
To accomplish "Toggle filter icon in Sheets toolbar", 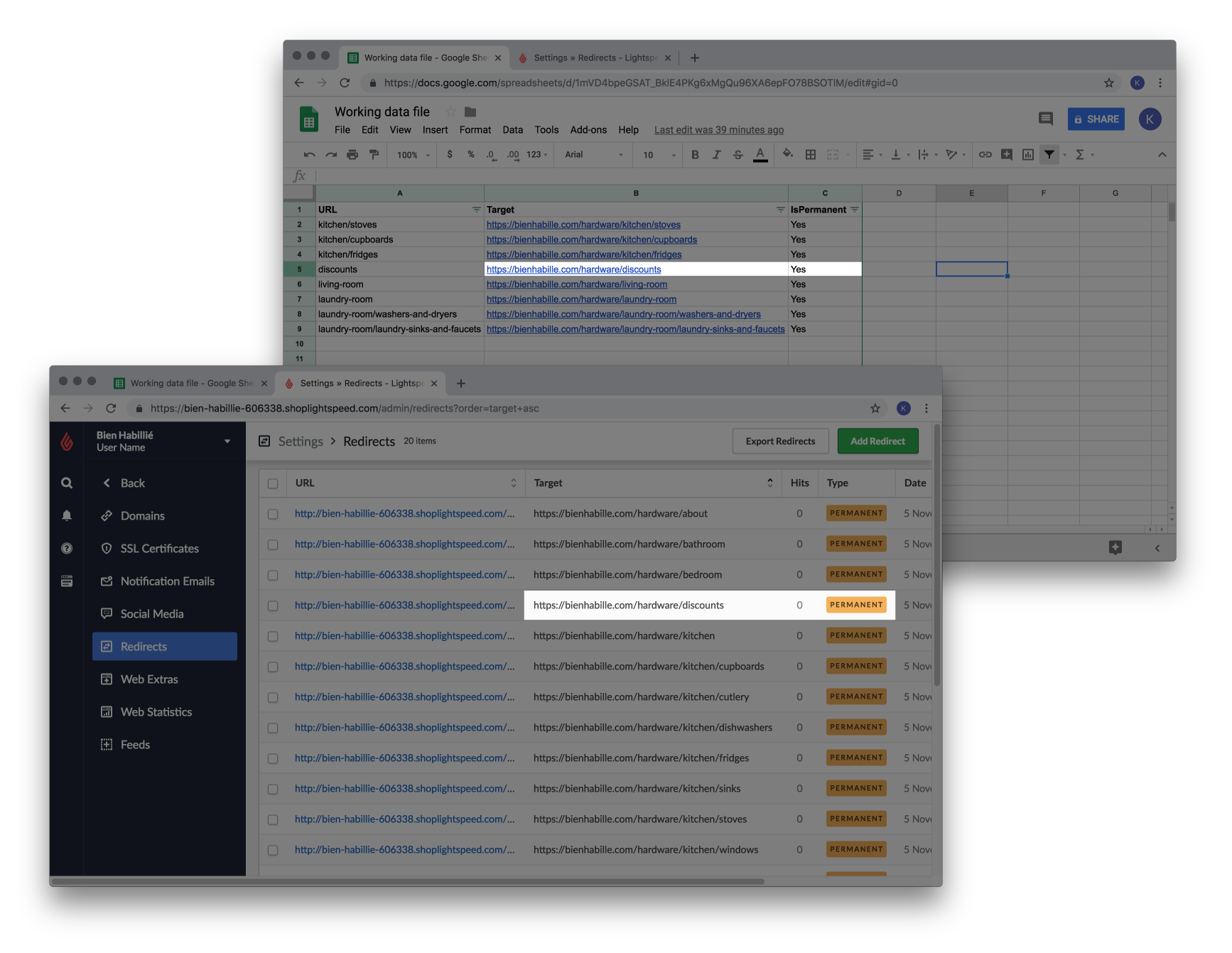I will (x=1049, y=154).
